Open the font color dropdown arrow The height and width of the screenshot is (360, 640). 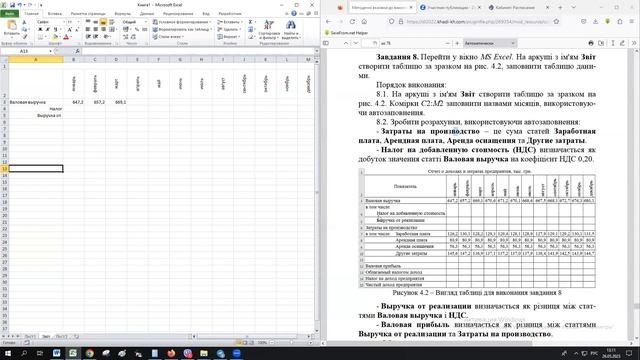[71, 37]
